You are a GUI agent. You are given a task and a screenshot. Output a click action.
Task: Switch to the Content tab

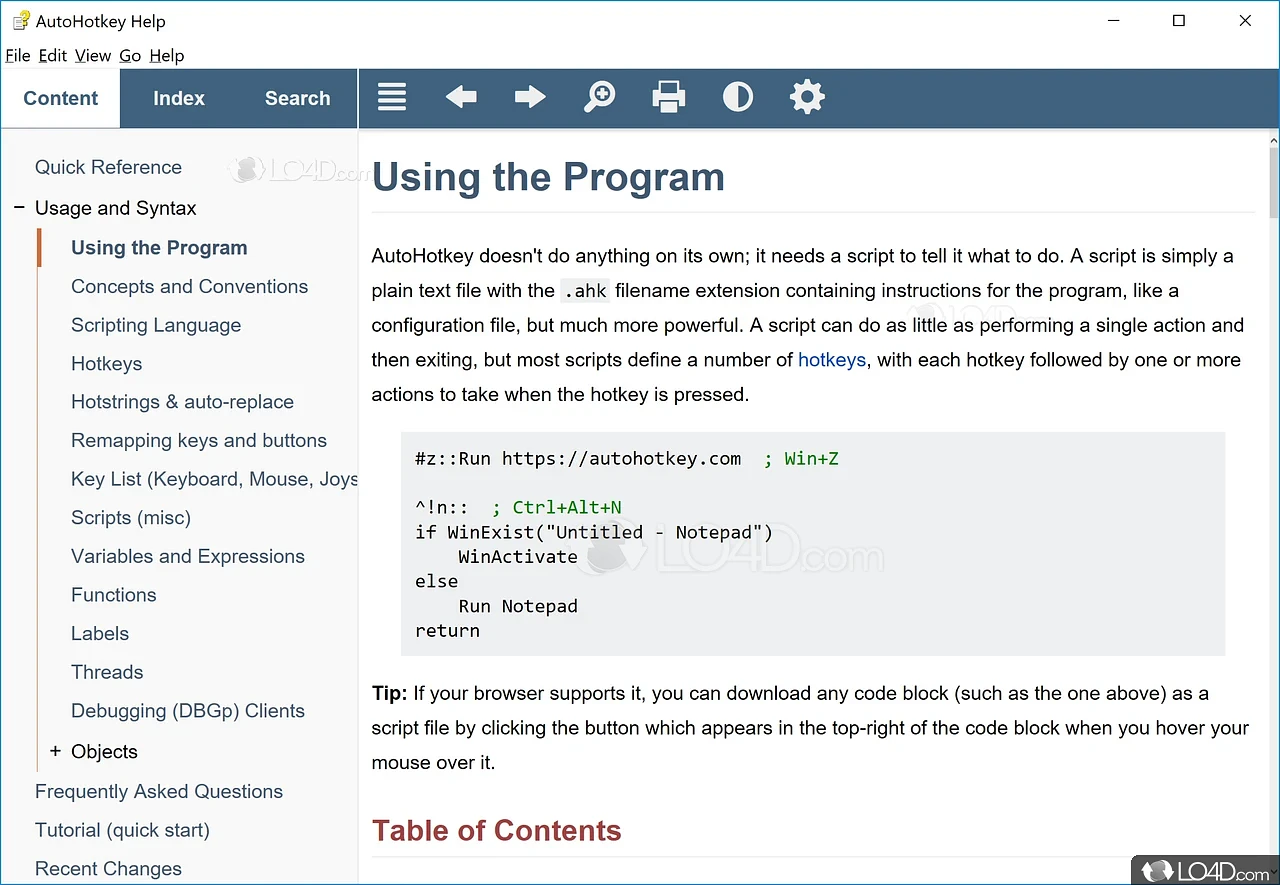coord(61,98)
